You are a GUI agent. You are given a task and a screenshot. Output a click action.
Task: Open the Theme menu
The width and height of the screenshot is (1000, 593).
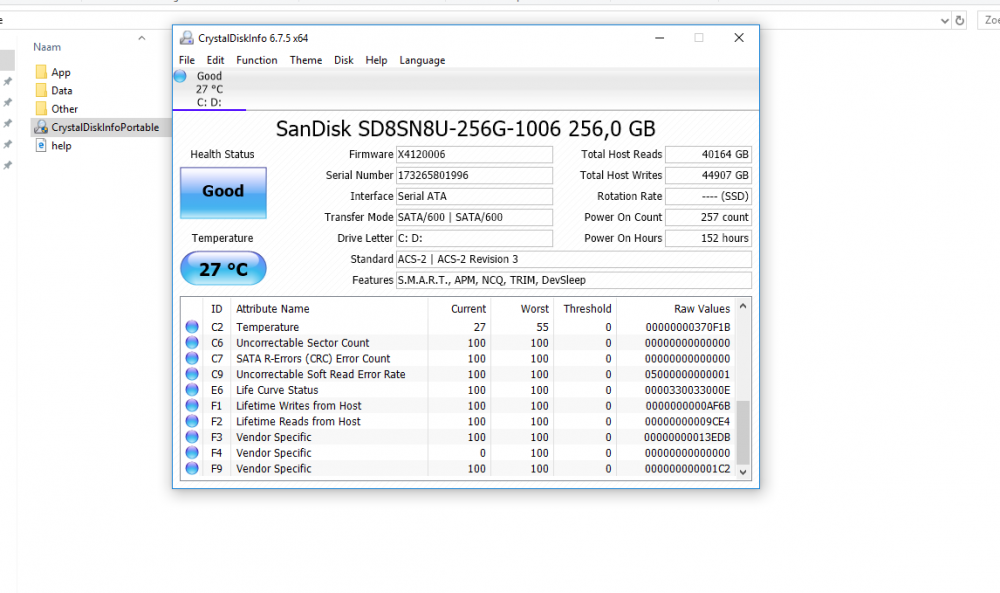click(x=306, y=60)
